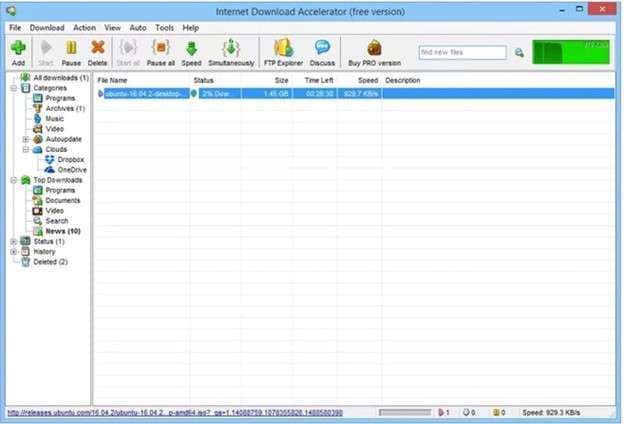Collapse the Top Downloads node
Screen dimensions: 624x424
point(14,180)
